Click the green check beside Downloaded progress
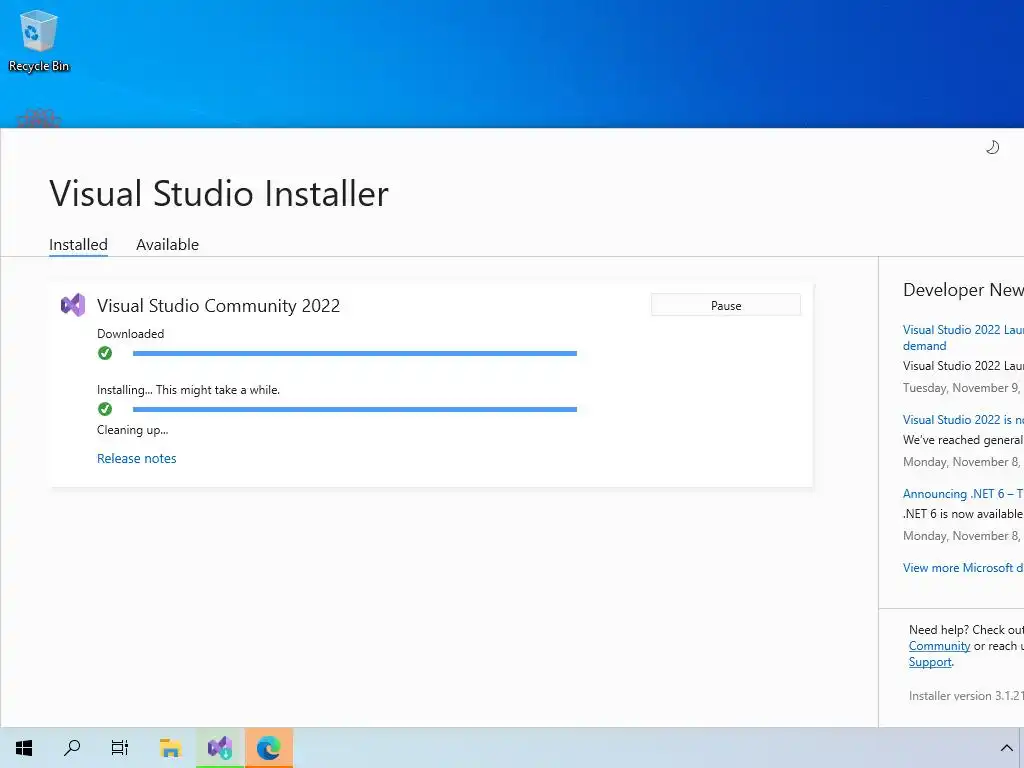This screenshot has height=768, width=1024. [x=104, y=353]
